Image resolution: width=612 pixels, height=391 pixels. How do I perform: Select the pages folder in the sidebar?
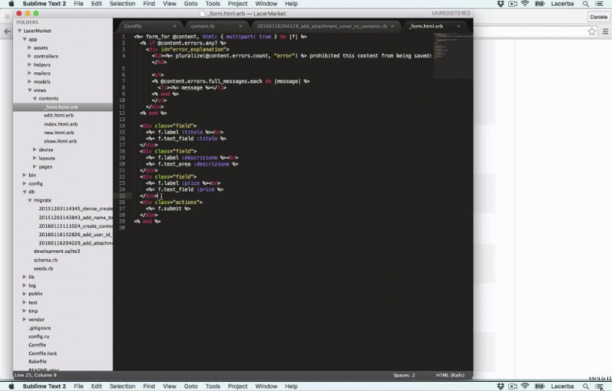pos(45,167)
